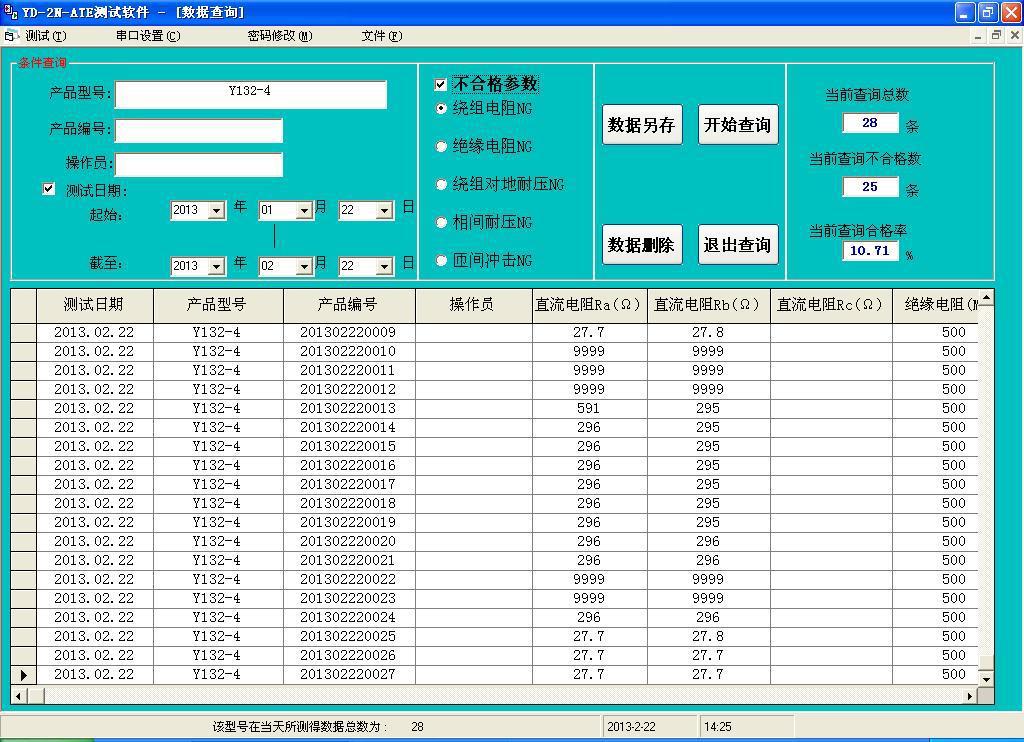Click the horizontal scroll right arrow
The height and width of the screenshot is (742, 1024).
click(x=970, y=695)
